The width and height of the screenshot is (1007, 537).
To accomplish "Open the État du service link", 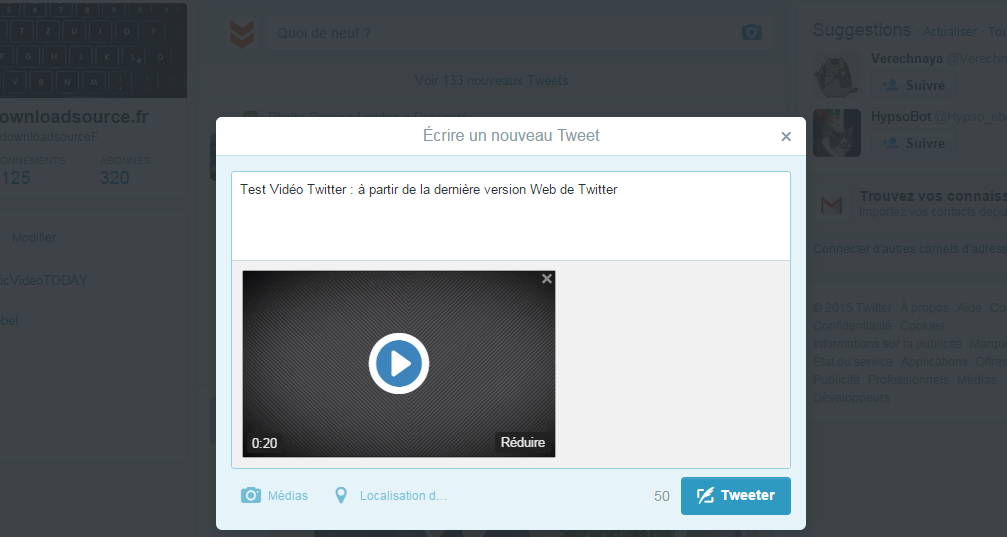I will [x=853, y=362].
